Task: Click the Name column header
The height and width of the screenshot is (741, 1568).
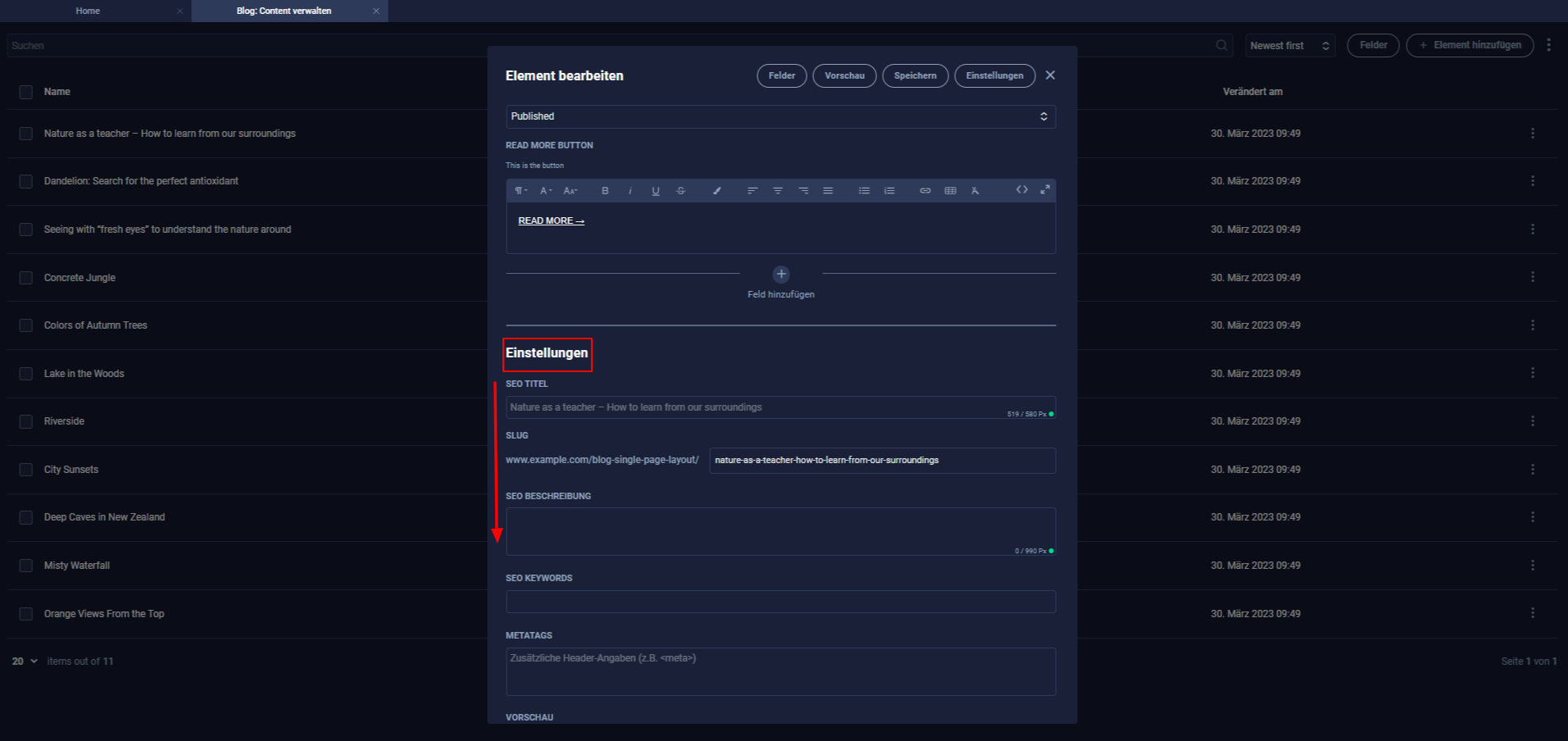Action: [x=57, y=92]
